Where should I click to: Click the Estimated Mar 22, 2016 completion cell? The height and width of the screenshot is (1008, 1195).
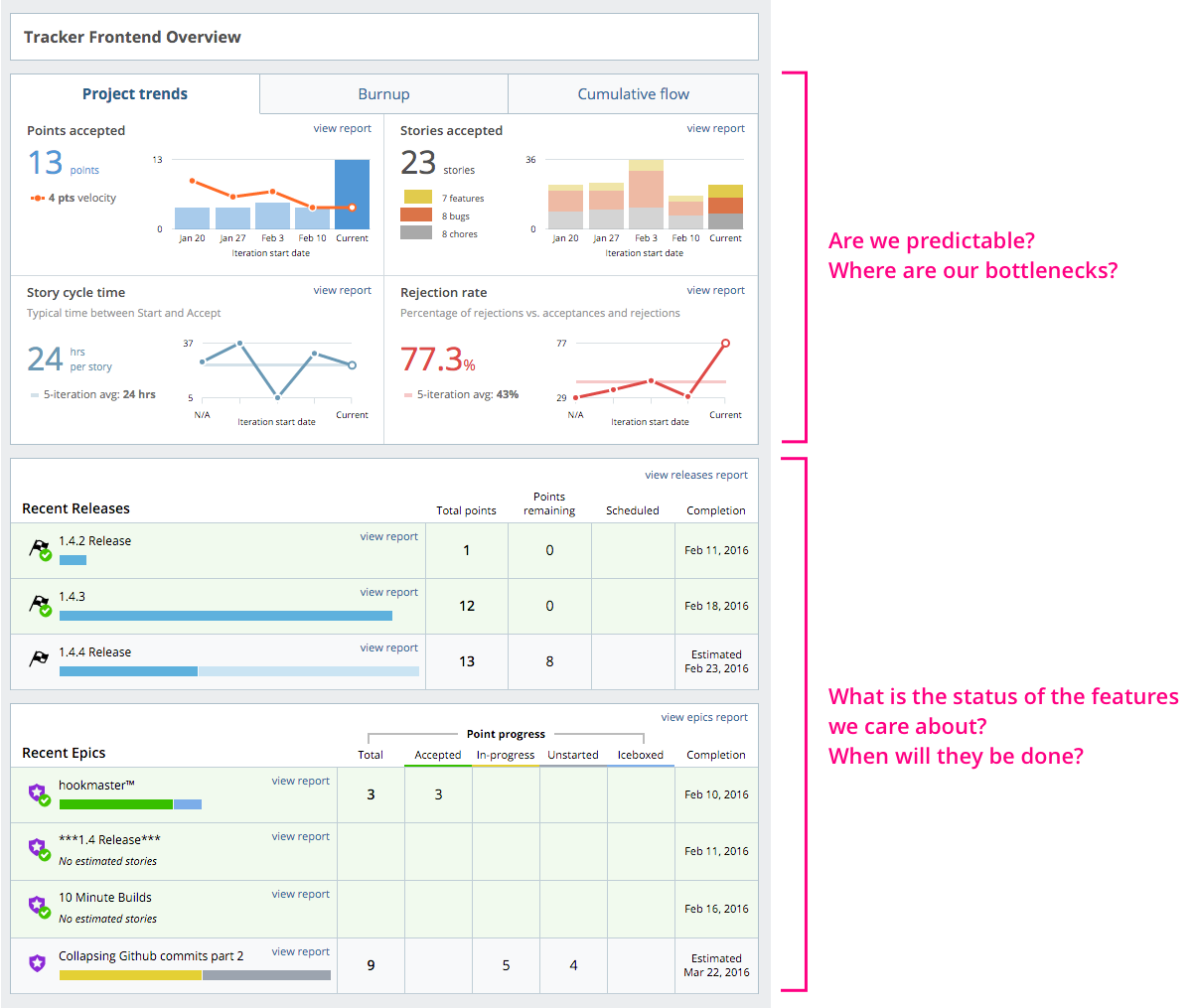pos(716,965)
